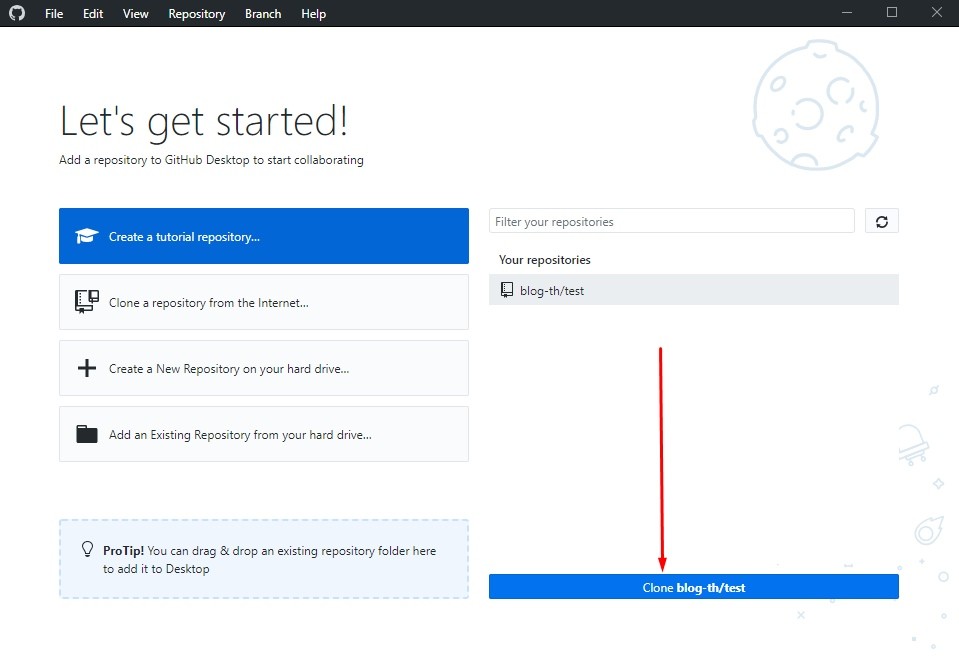Click the Clone blog-th/test button
This screenshot has width=959, height=658.
[694, 587]
